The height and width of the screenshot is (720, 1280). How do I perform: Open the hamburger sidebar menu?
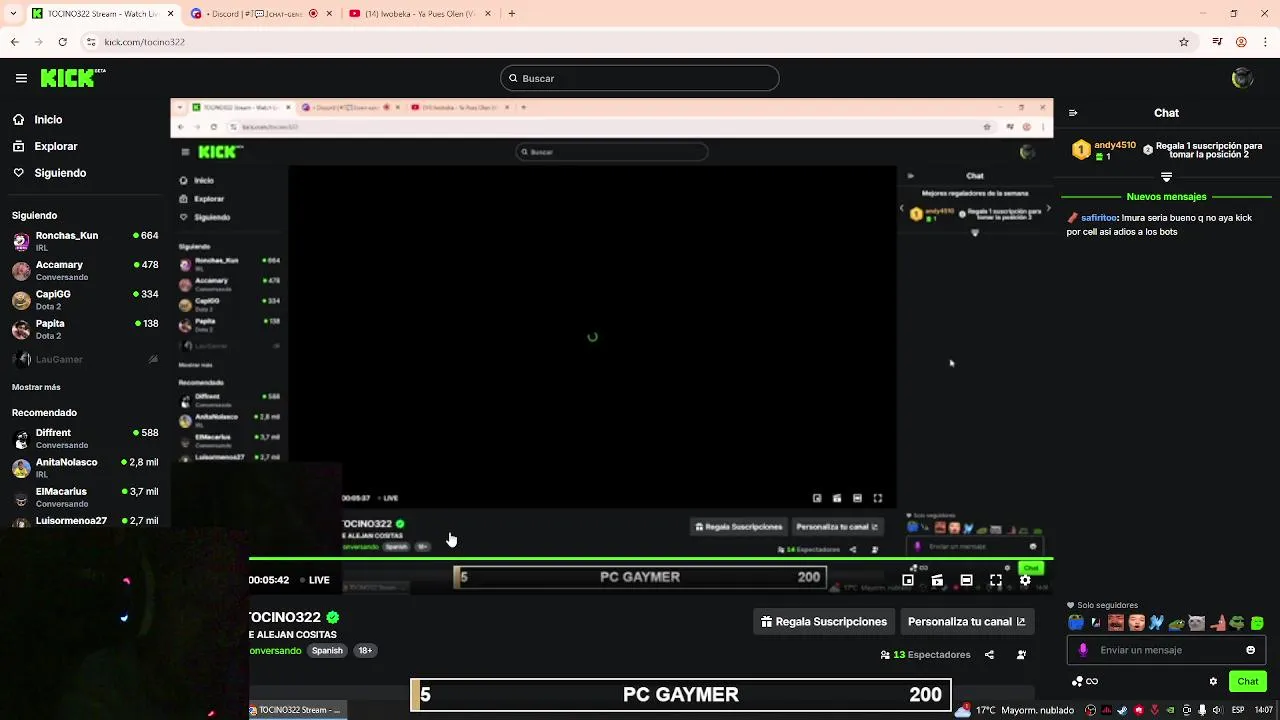tap(21, 78)
